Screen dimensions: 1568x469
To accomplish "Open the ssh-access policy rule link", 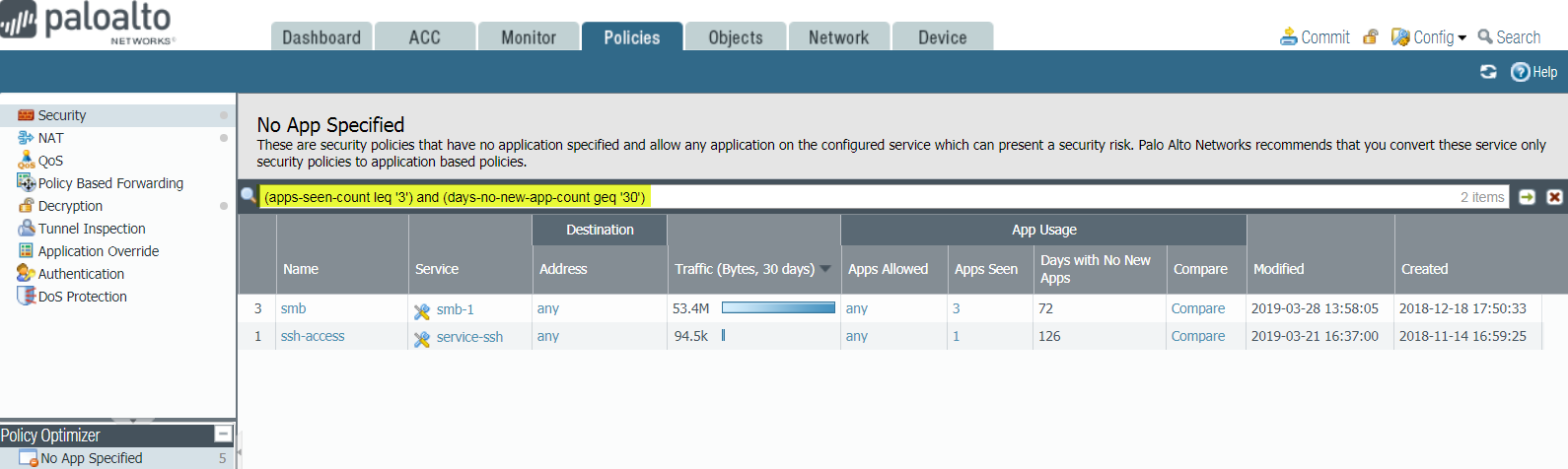I will [313, 336].
